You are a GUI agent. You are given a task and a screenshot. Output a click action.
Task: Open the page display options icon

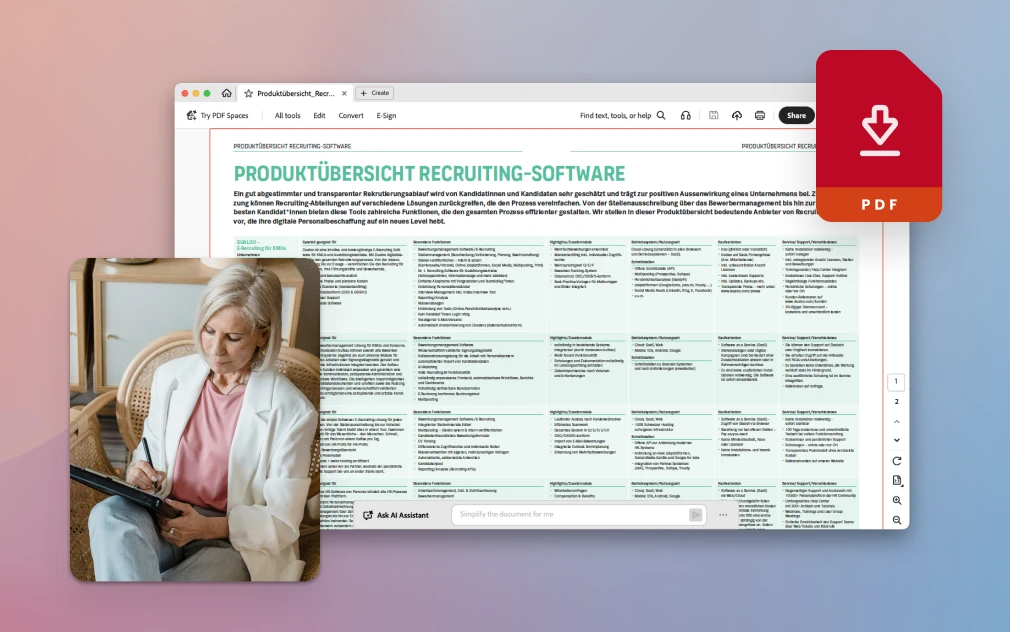click(897, 481)
